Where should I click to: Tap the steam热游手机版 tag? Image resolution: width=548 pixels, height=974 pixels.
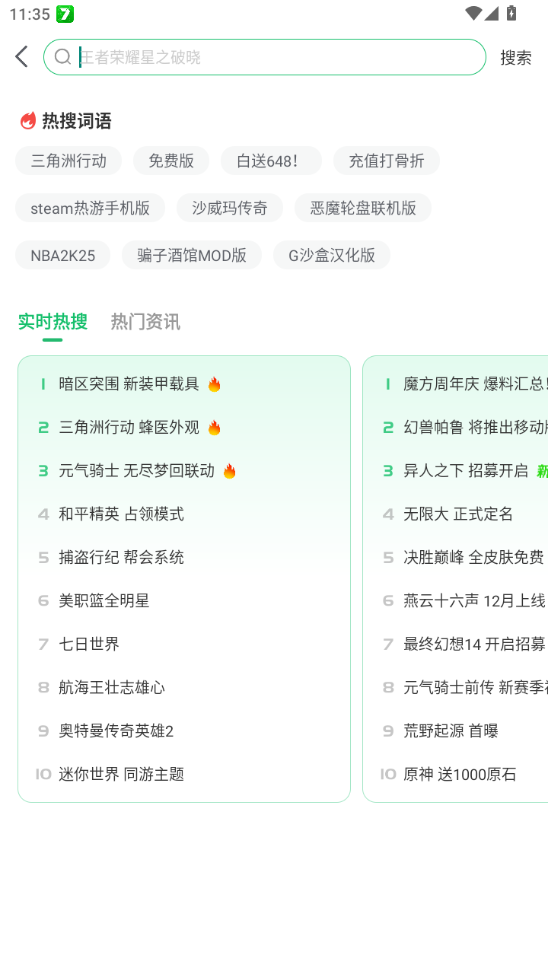coord(90,208)
